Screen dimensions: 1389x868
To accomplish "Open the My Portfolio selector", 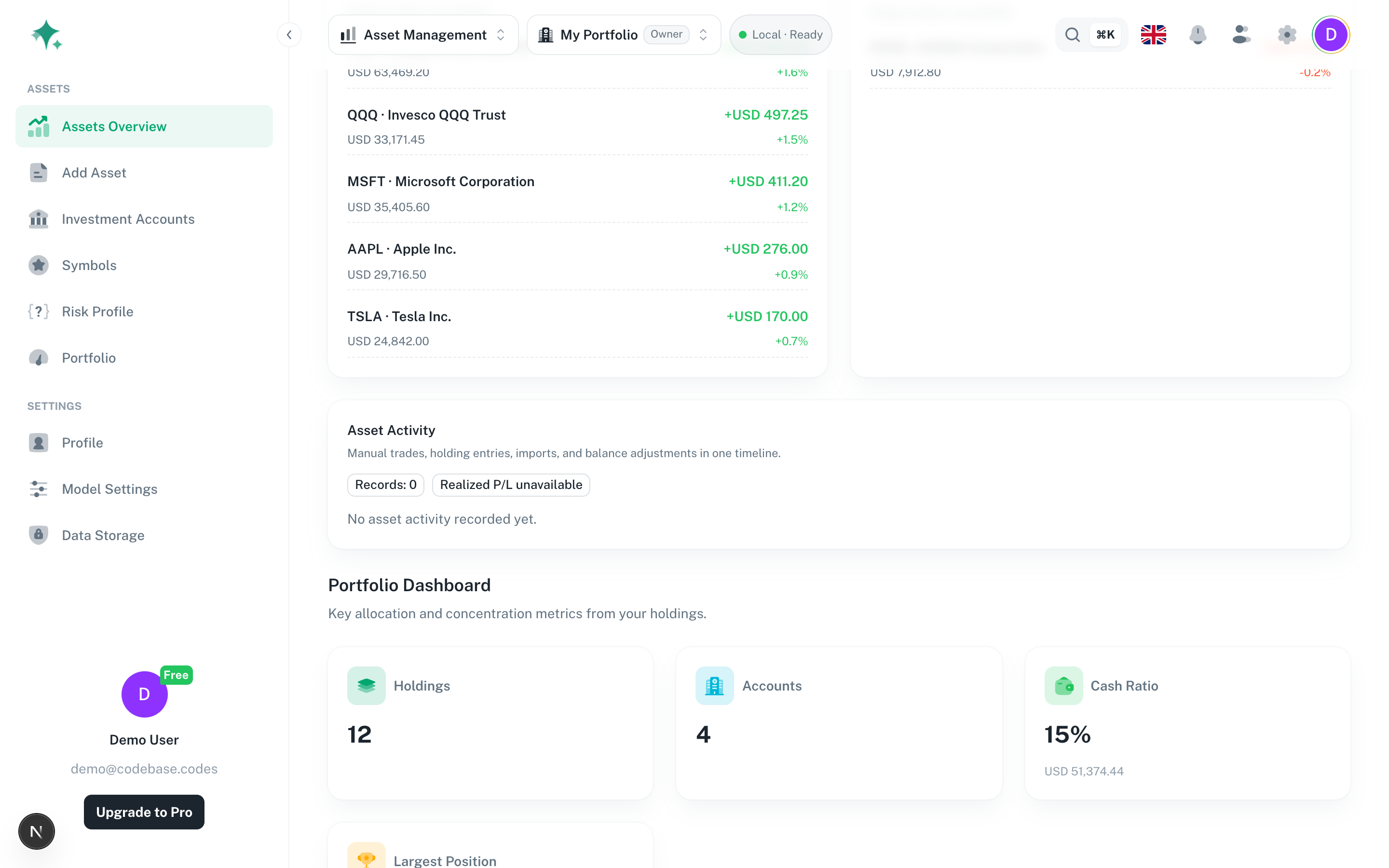I will (x=623, y=34).
